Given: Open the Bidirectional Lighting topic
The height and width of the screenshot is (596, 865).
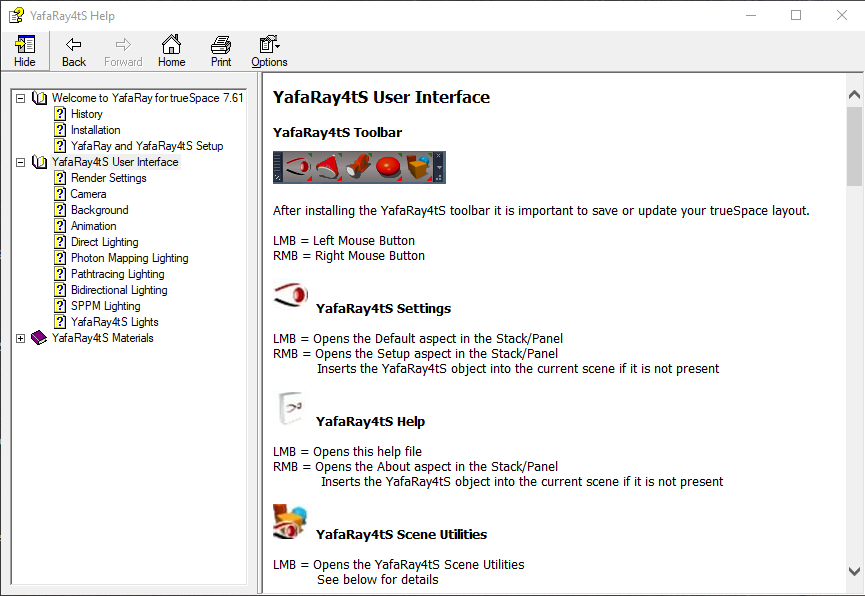Looking at the screenshot, I should 119,290.
